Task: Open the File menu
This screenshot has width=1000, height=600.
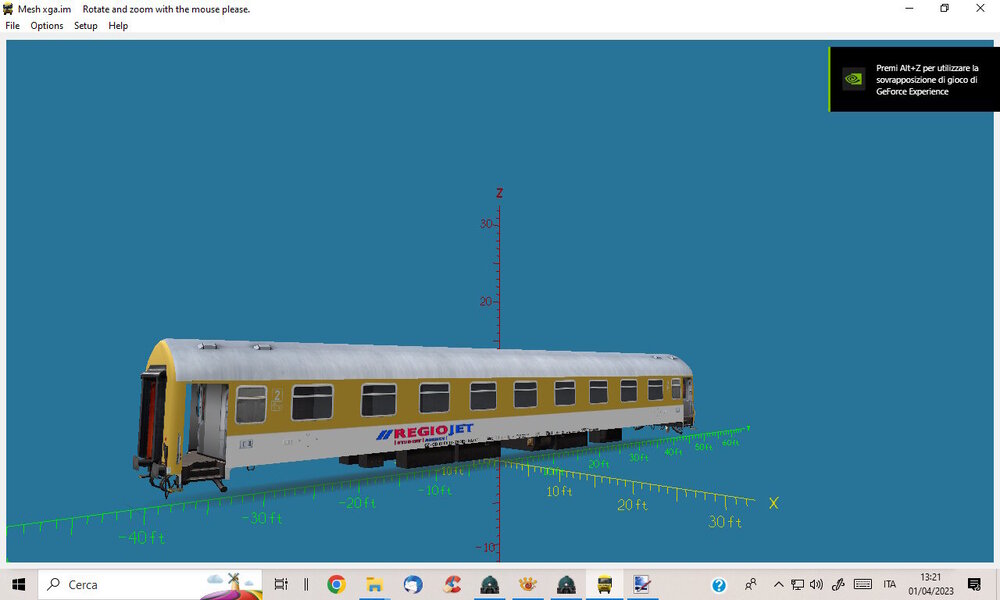Action: [x=12, y=26]
